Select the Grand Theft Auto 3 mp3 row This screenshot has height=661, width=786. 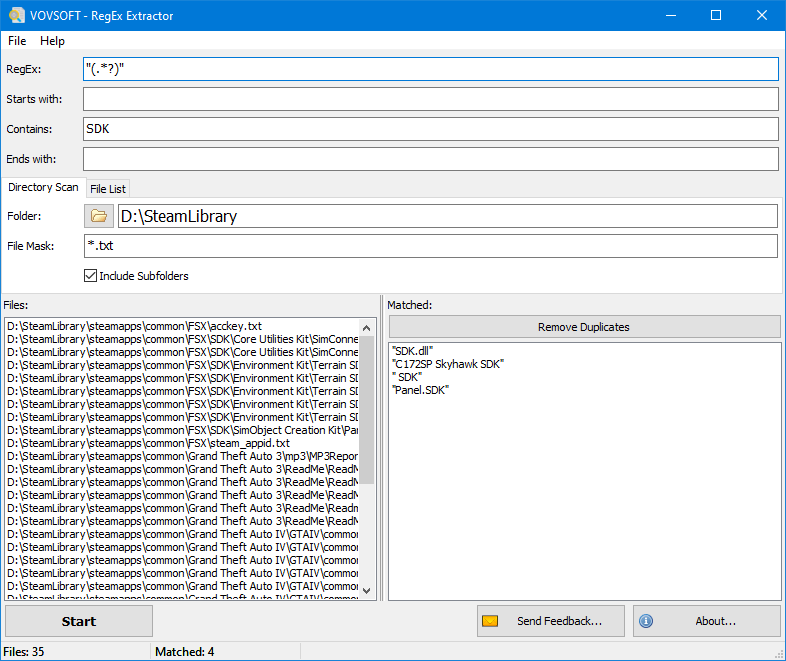(x=182, y=457)
